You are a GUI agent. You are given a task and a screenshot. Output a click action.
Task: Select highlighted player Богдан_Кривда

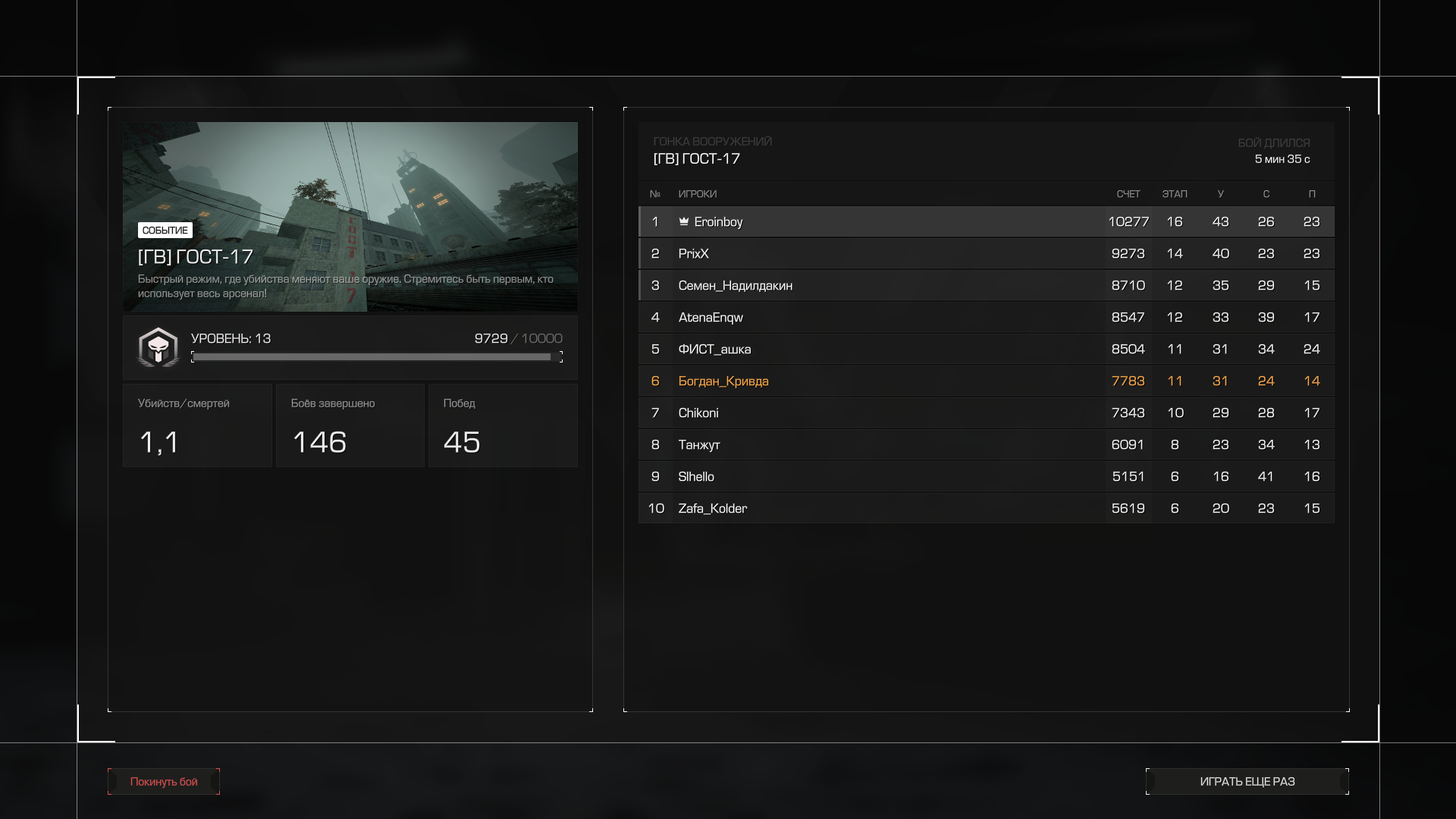(x=987, y=381)
